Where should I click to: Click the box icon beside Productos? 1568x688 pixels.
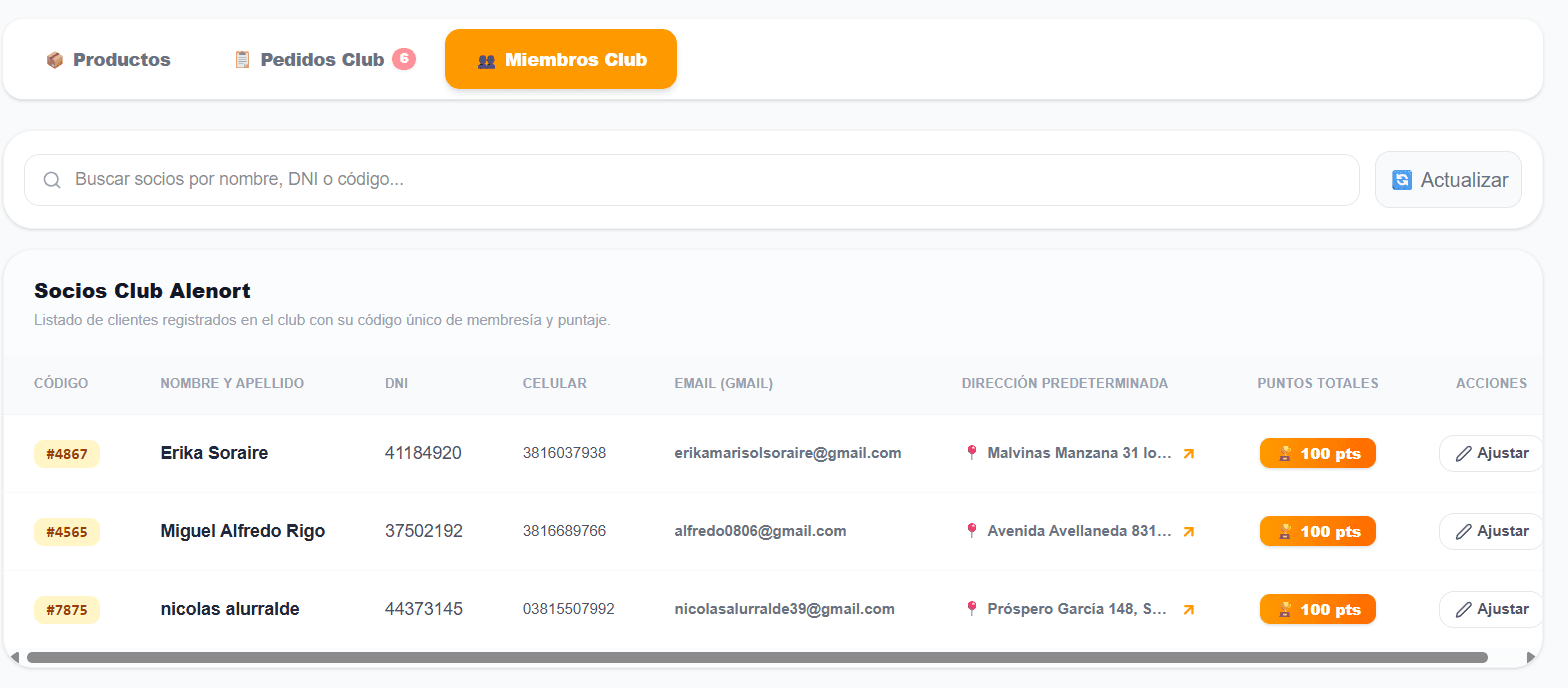(x=55, y=60)
